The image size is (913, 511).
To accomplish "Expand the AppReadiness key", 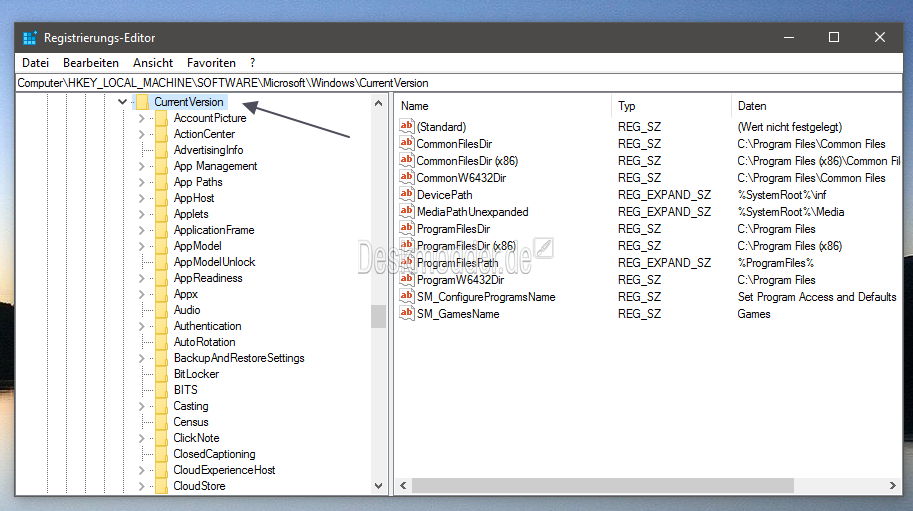I will pos(141,278).
